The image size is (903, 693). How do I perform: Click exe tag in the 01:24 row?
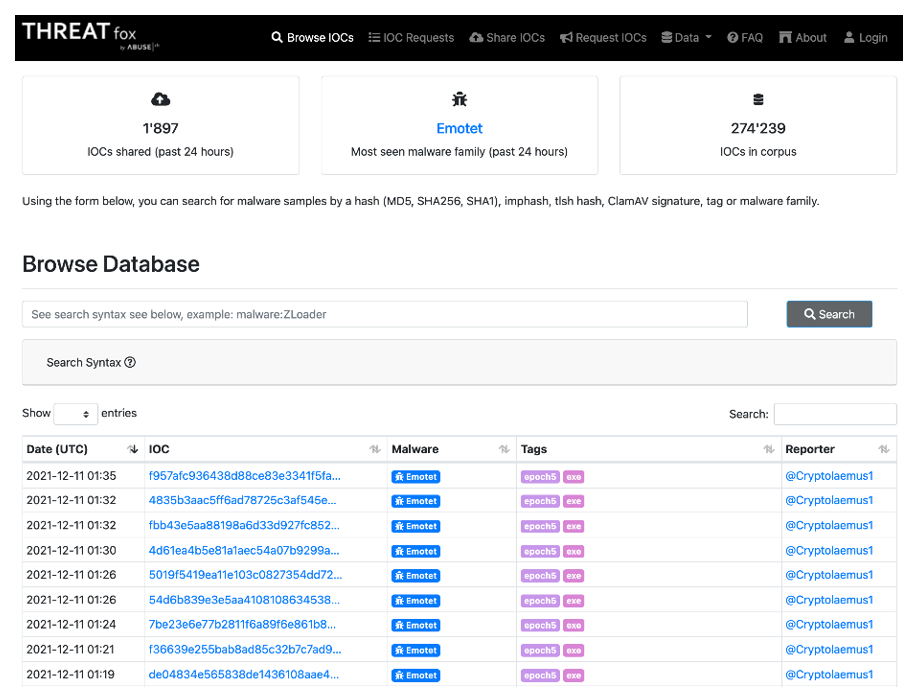[x=574, y=626]
